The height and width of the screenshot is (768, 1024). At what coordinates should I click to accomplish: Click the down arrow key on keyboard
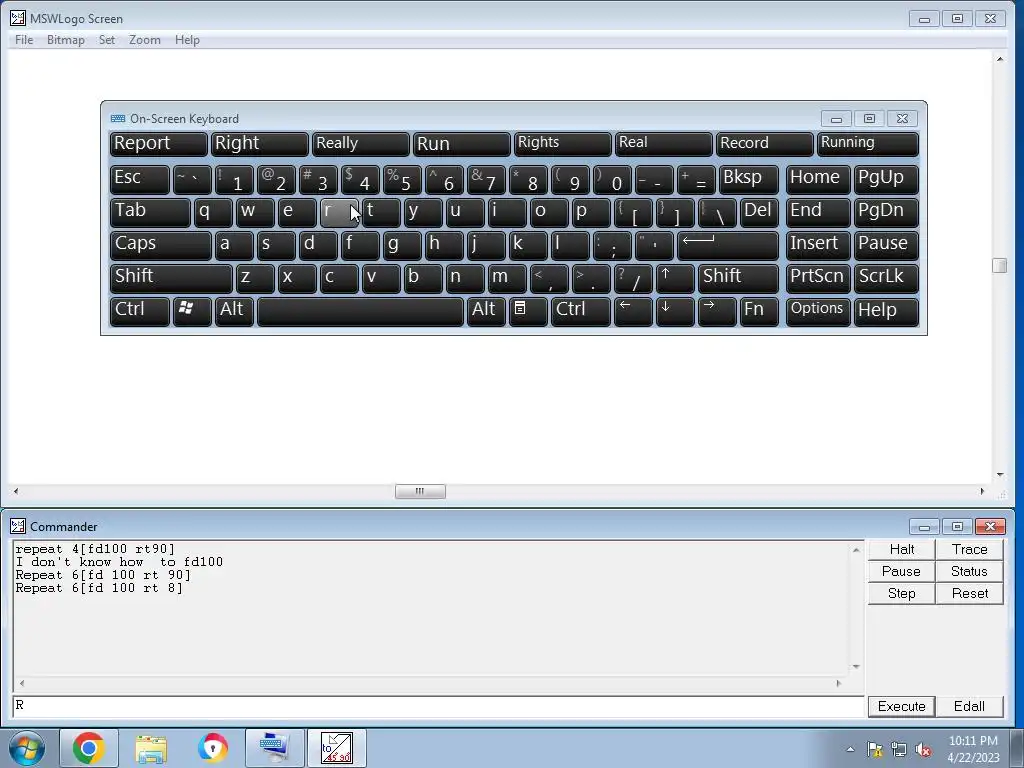tap(675, 311)
